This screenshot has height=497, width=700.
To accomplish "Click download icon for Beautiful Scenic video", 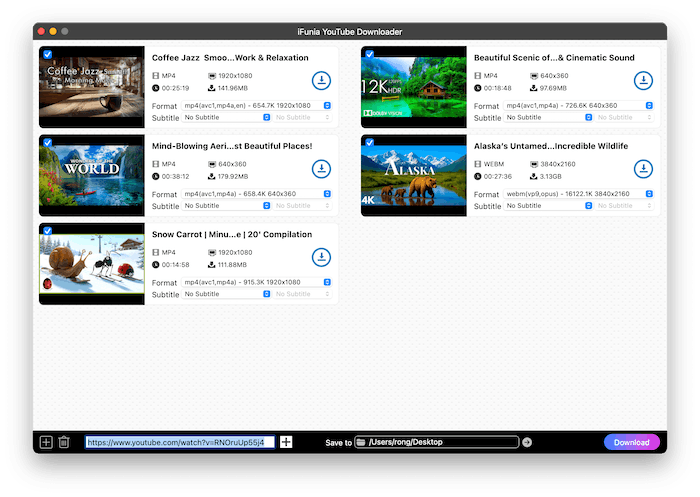I will [643, 81].
